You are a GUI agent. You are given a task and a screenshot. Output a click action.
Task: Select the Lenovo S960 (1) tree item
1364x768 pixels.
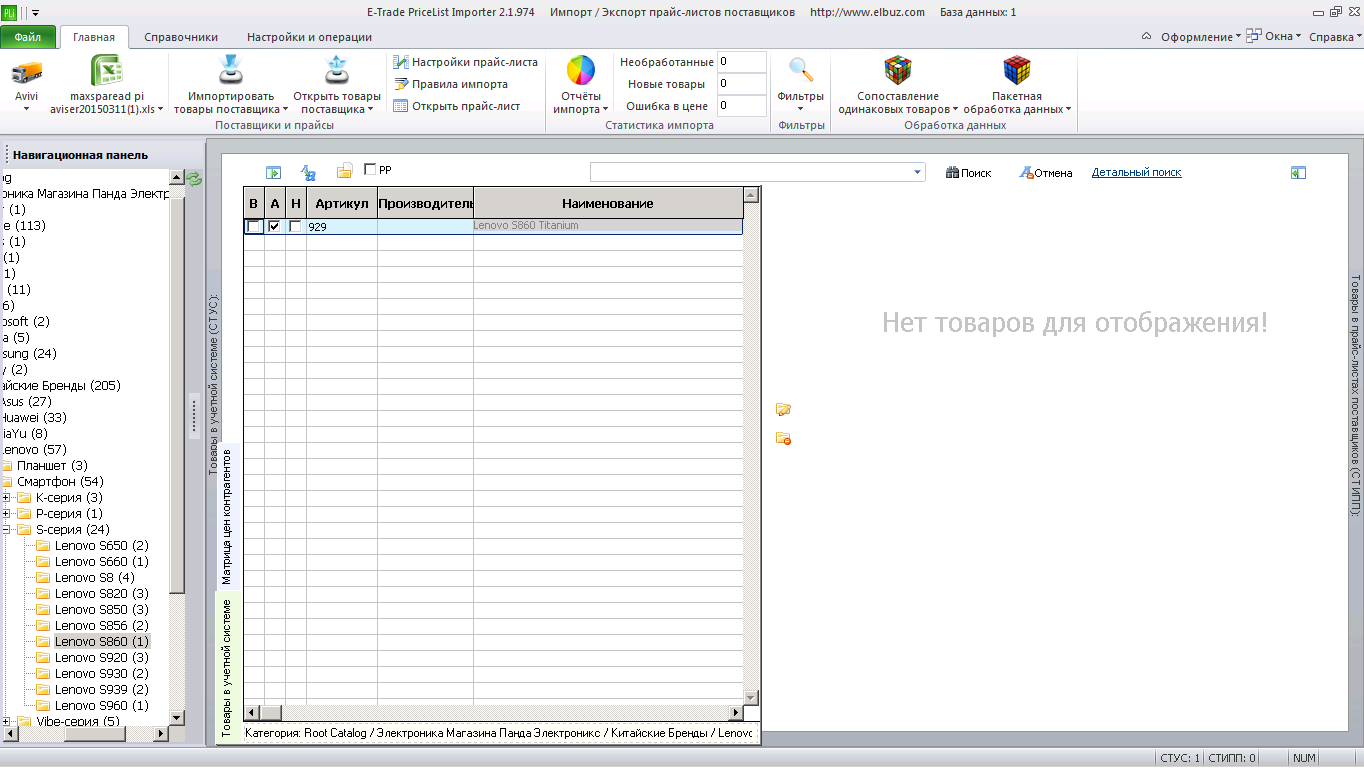(x=102, y=706)
